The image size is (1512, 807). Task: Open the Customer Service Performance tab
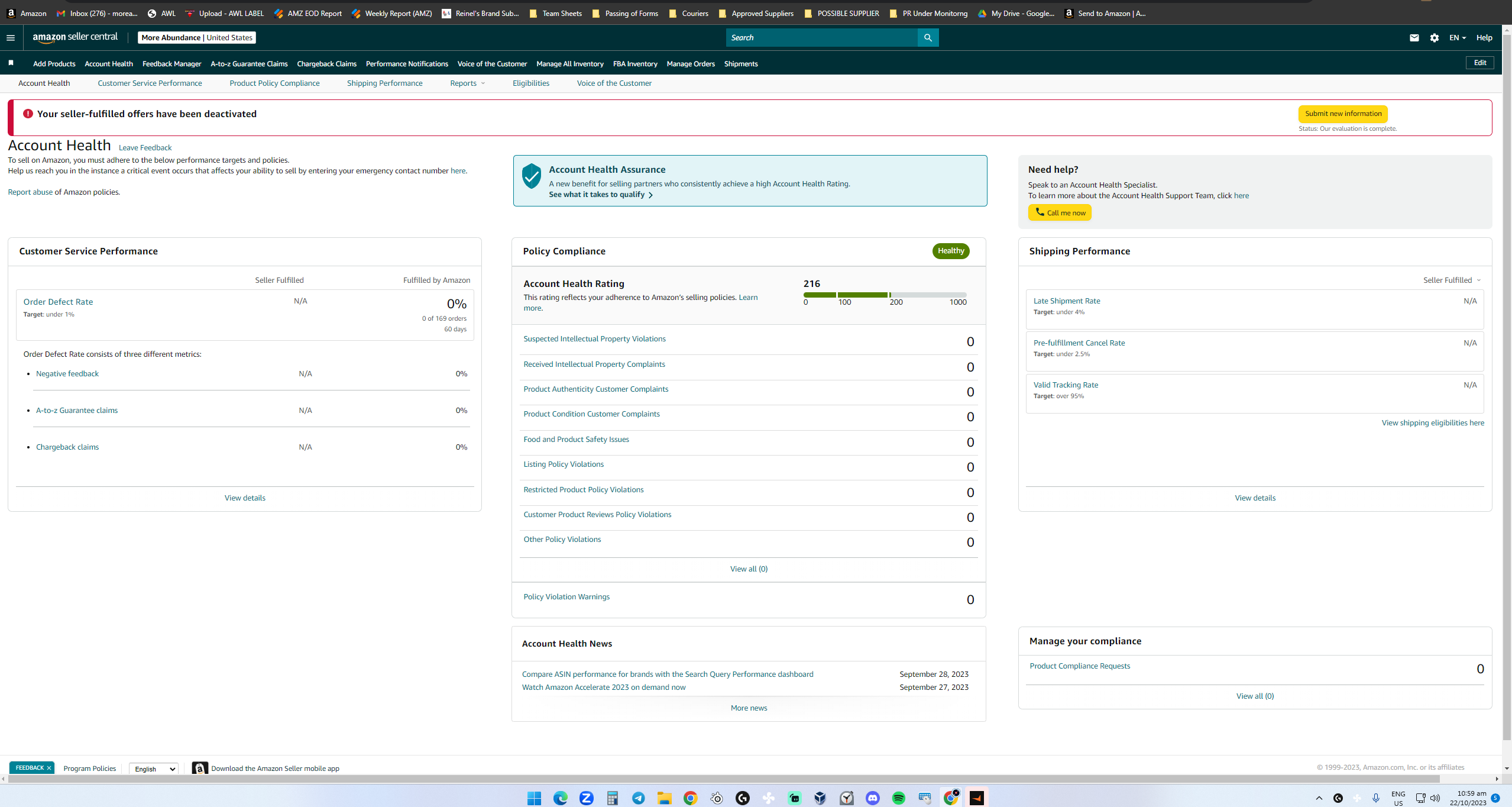(150, 83)
